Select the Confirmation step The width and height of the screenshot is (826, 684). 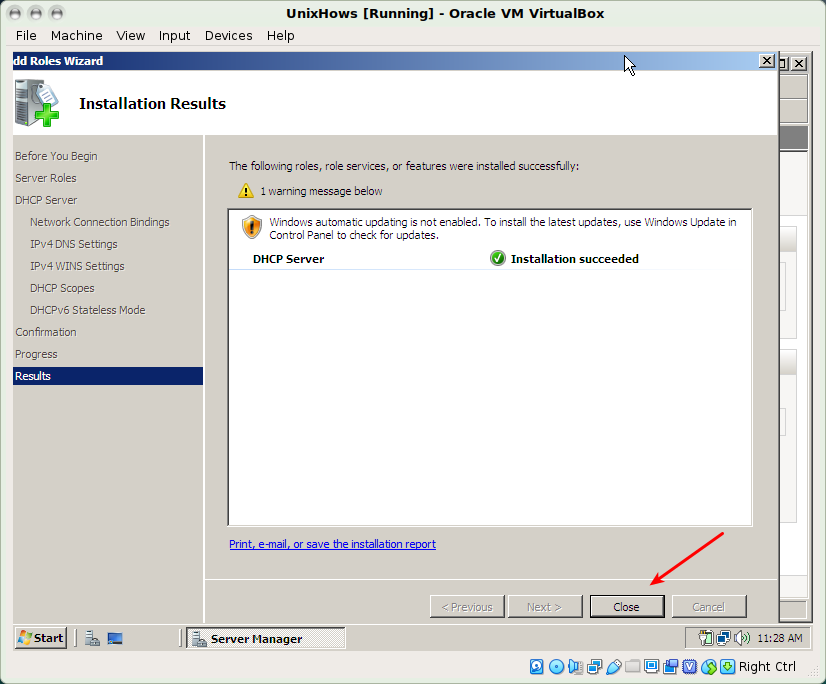(x=46, y=332)
